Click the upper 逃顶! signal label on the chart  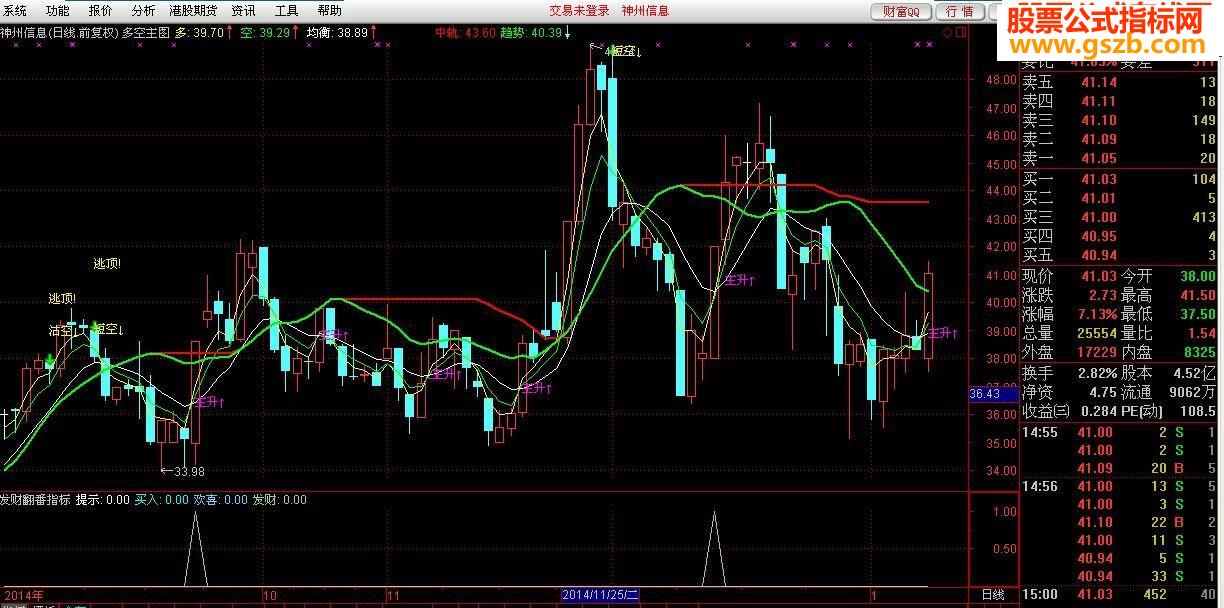107,264
